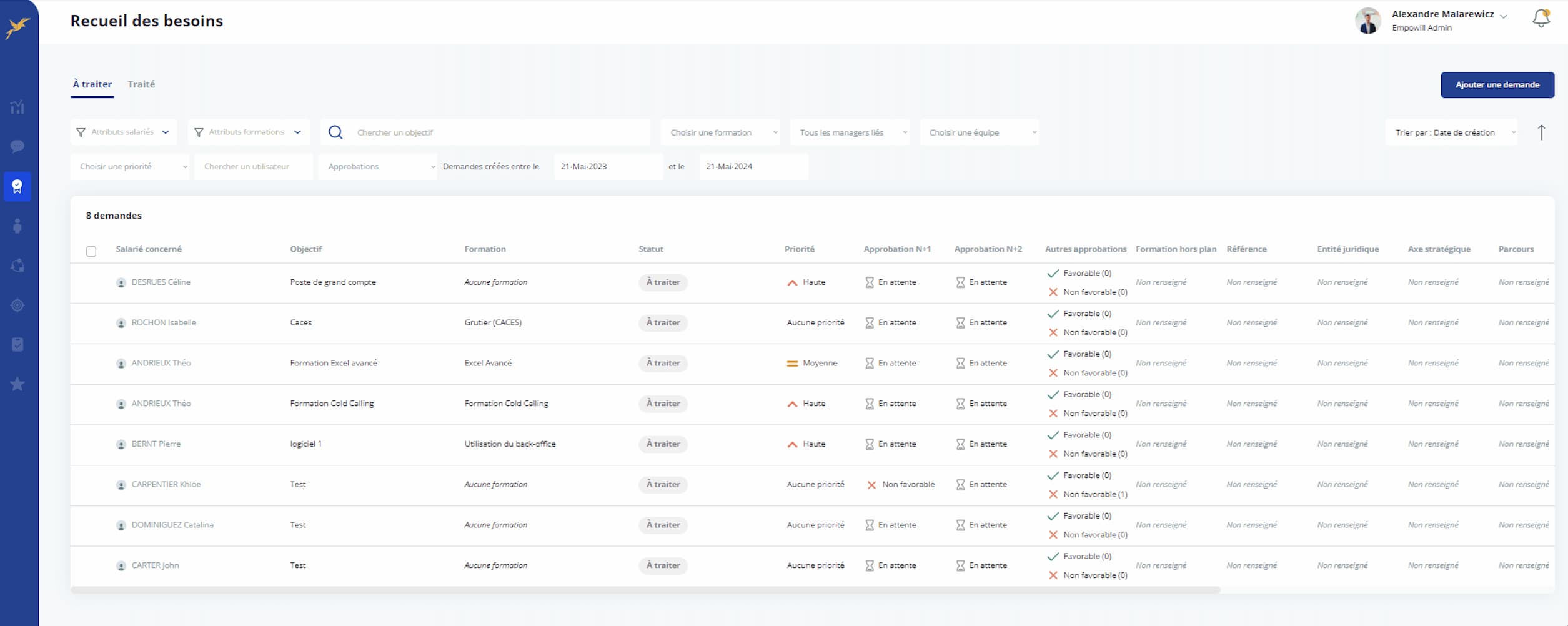Open the star sidebar icon

17,384
